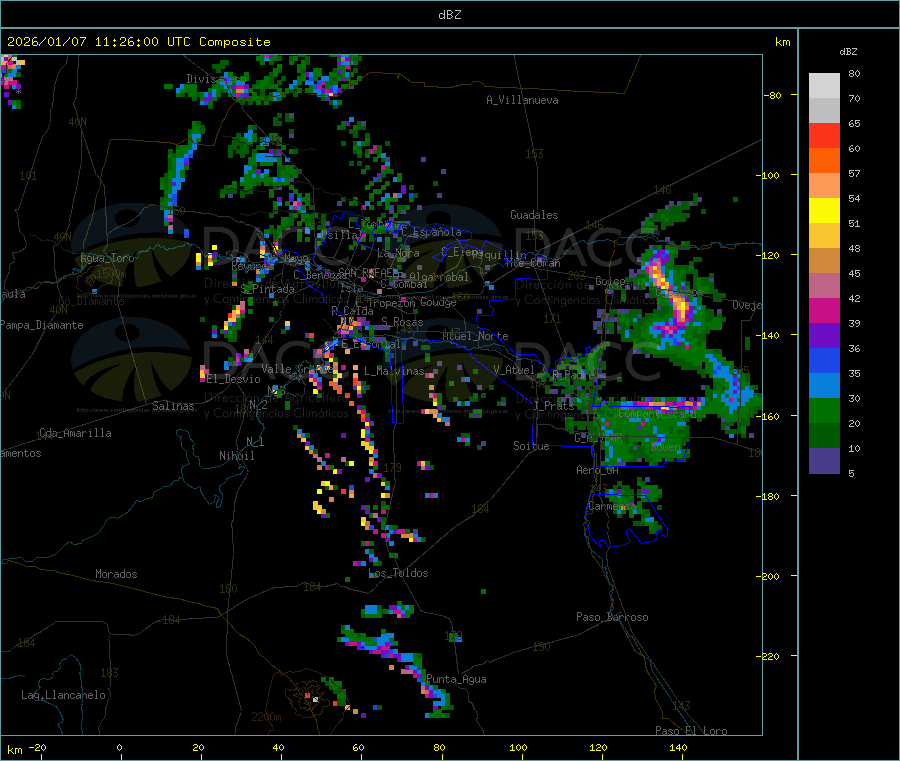Image resolution: width=900 pixels, height=761 pixels.
Task: Click the Carmensa map label
Action: tap(612, 506)
